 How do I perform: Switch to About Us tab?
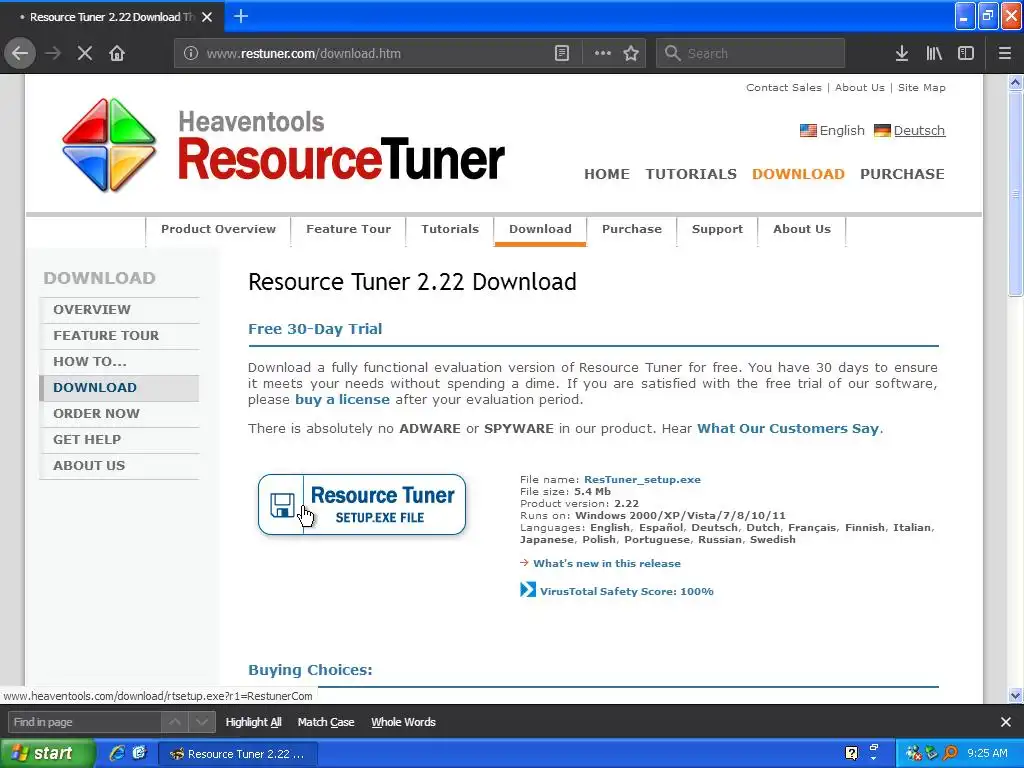(x=802, y=229)
